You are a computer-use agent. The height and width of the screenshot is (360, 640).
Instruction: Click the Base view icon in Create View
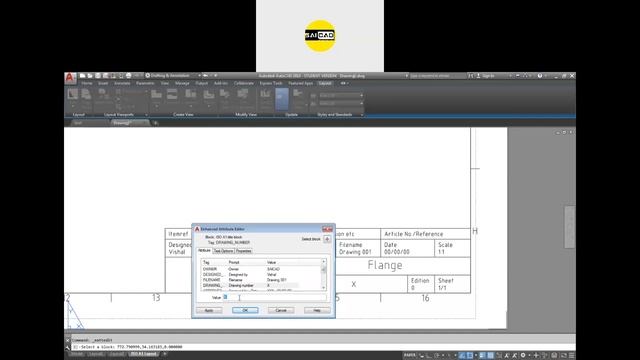click(156, 95)
